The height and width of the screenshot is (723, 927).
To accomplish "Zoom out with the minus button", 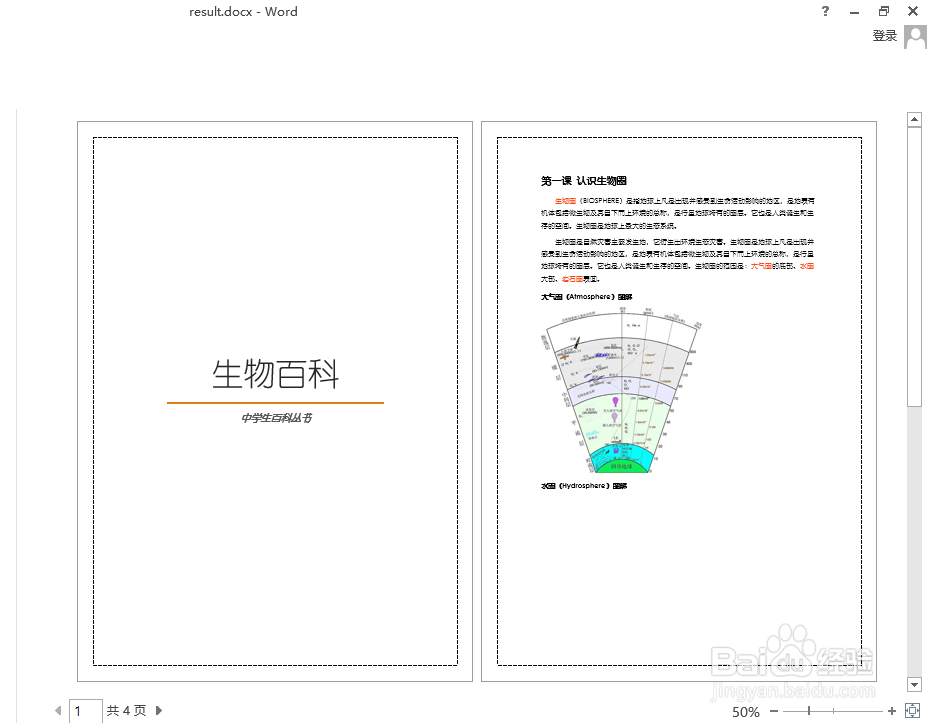I will tap(774, 711).
